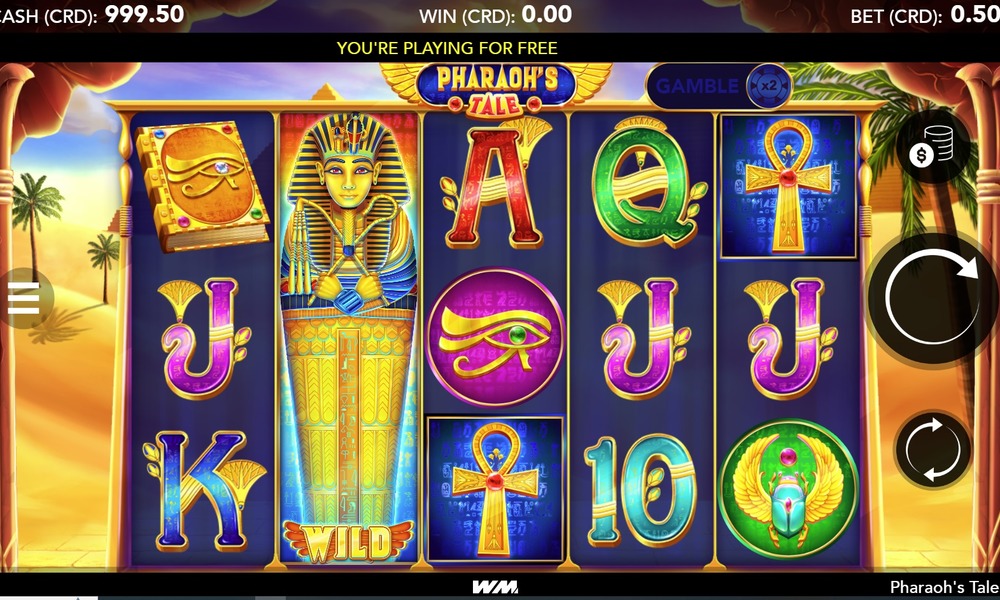Open the hamburger menu
Screen dimensions: 1000x600
pos(24,298)
